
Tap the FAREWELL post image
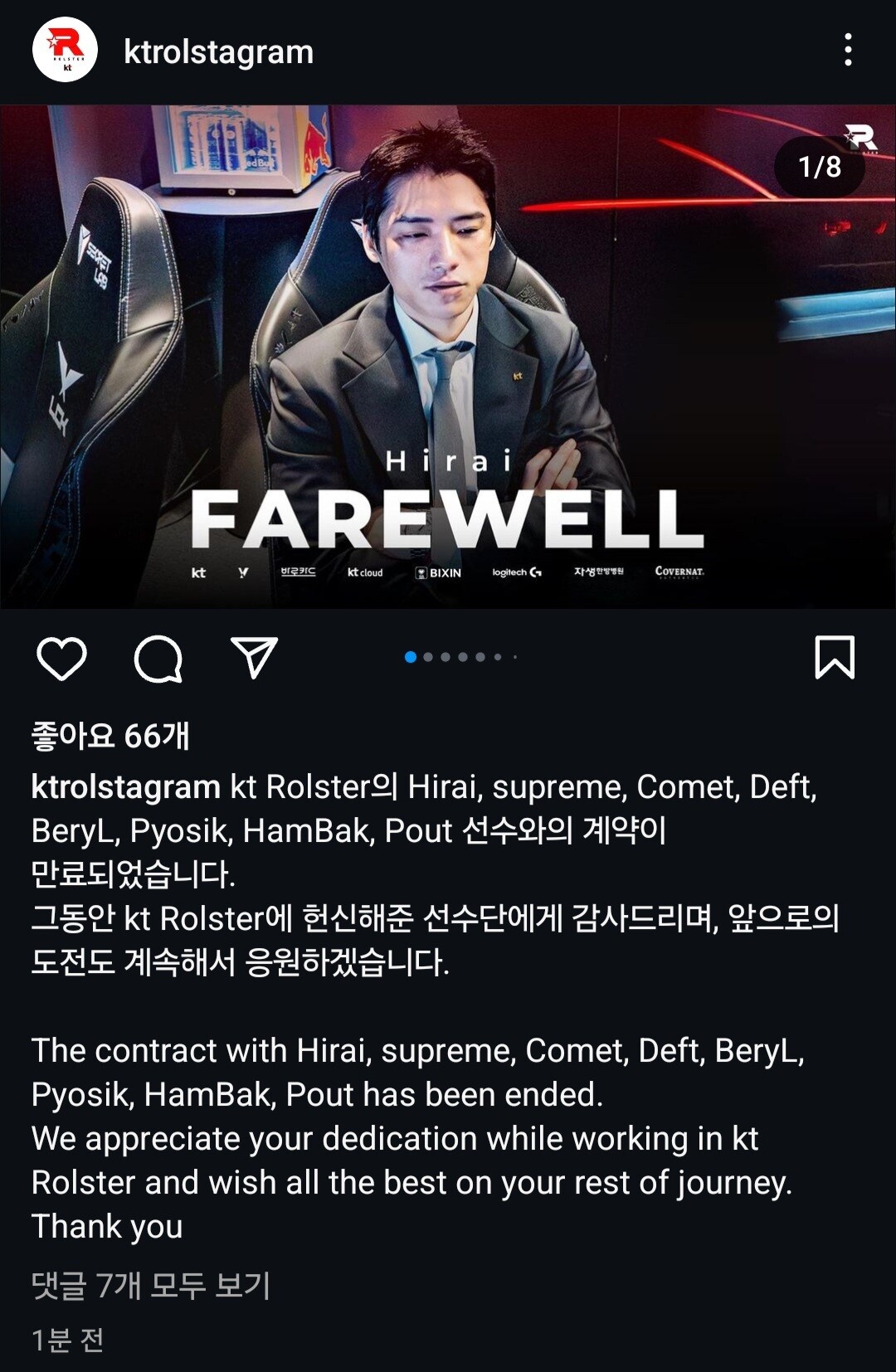[x=448, y=357]
